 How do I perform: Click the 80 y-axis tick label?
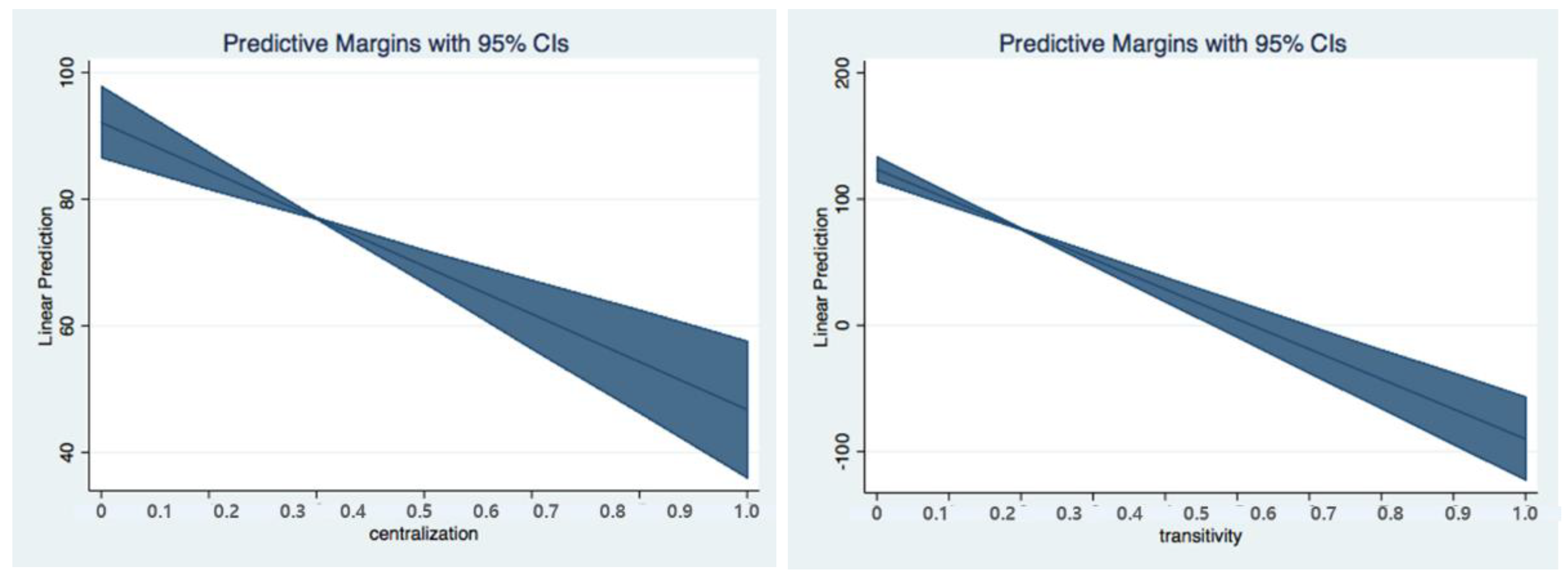[68, 199]
